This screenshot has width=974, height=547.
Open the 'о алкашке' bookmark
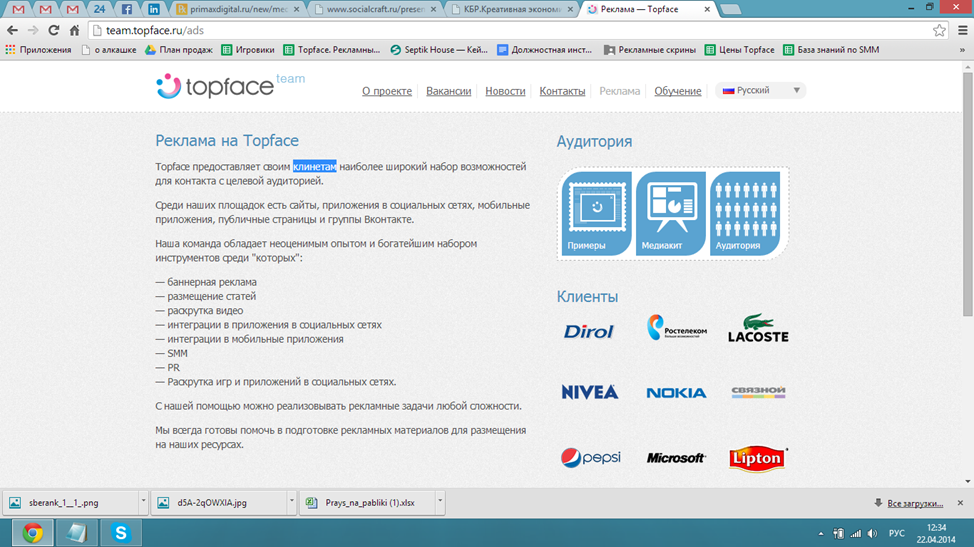109,50
